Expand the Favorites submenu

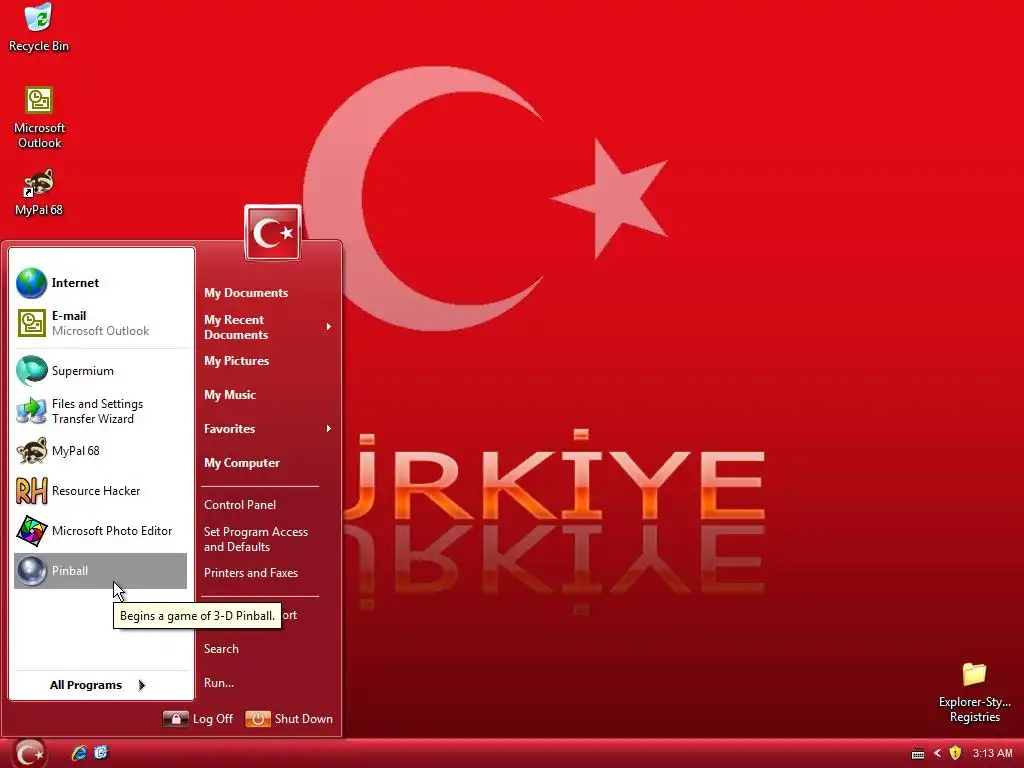(268, 429)
